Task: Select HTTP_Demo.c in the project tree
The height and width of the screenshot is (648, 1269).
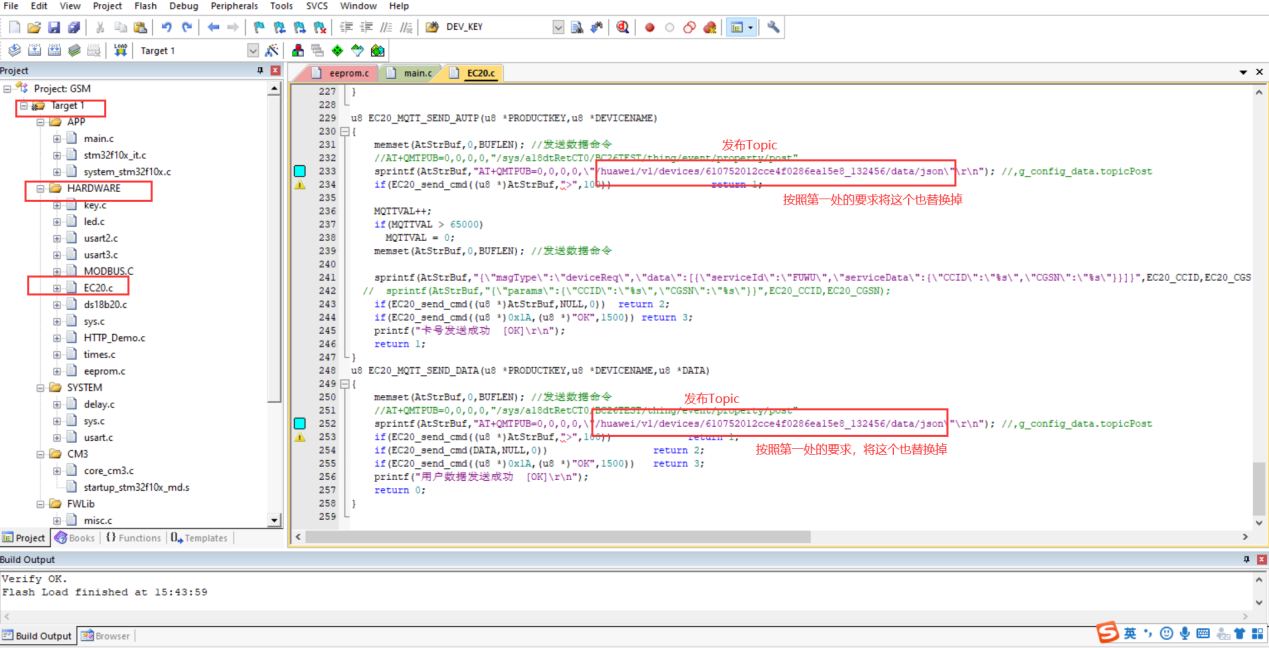Action: (x=114, y=338)
